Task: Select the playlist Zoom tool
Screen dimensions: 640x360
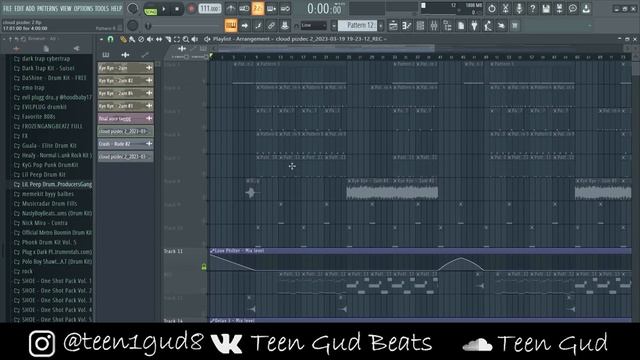Action: point(186,39)
